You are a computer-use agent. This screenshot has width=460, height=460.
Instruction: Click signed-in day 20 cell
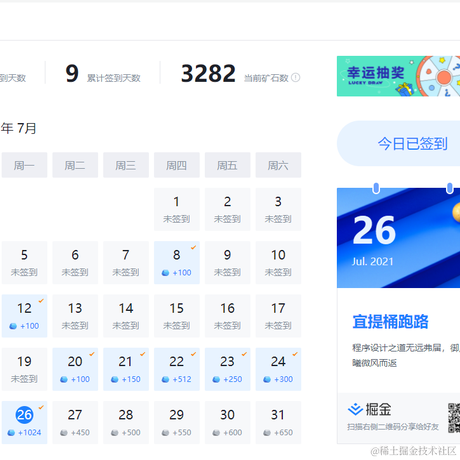[x=75, y=369]
